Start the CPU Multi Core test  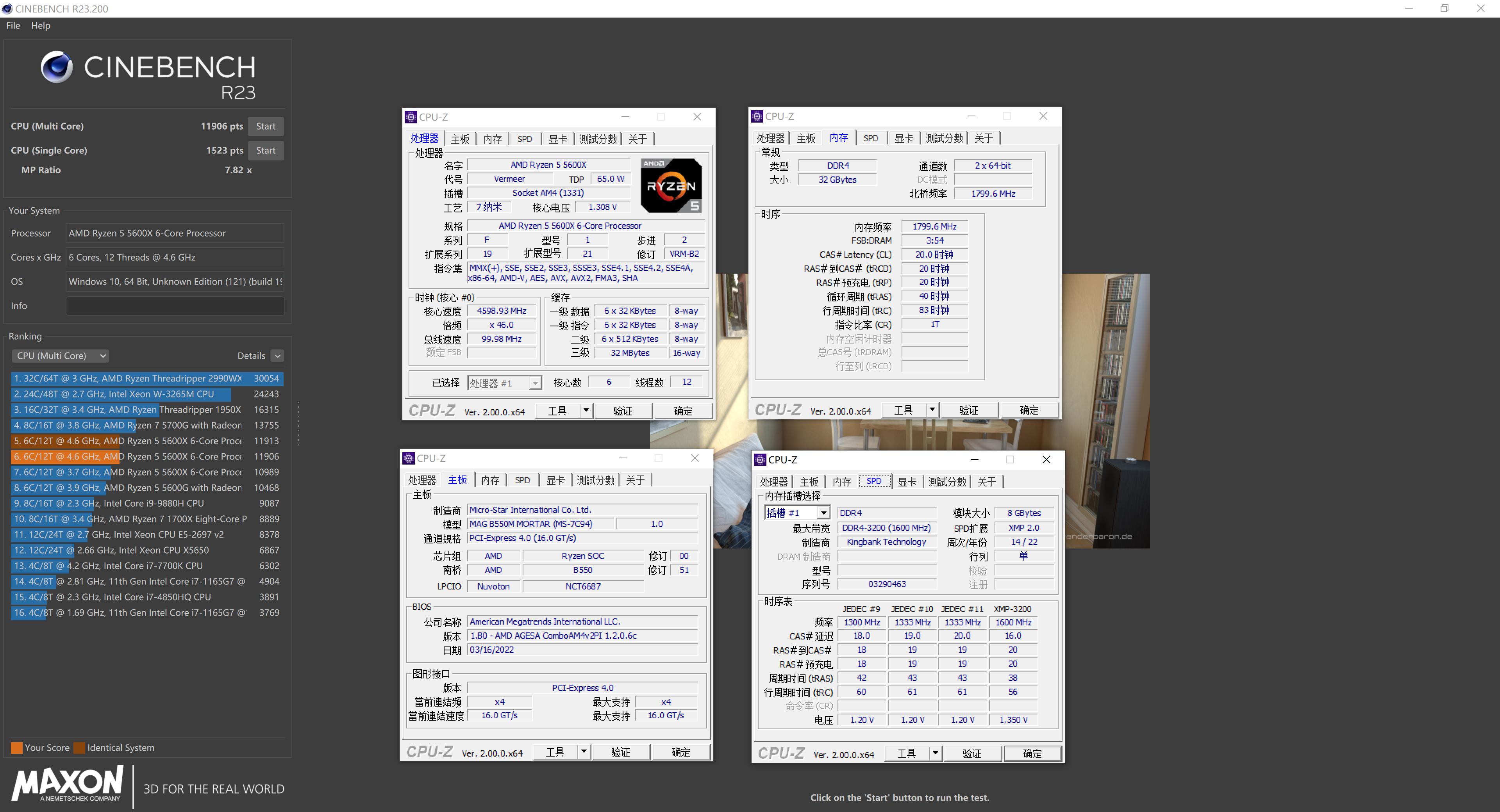(x=266, y=126)
